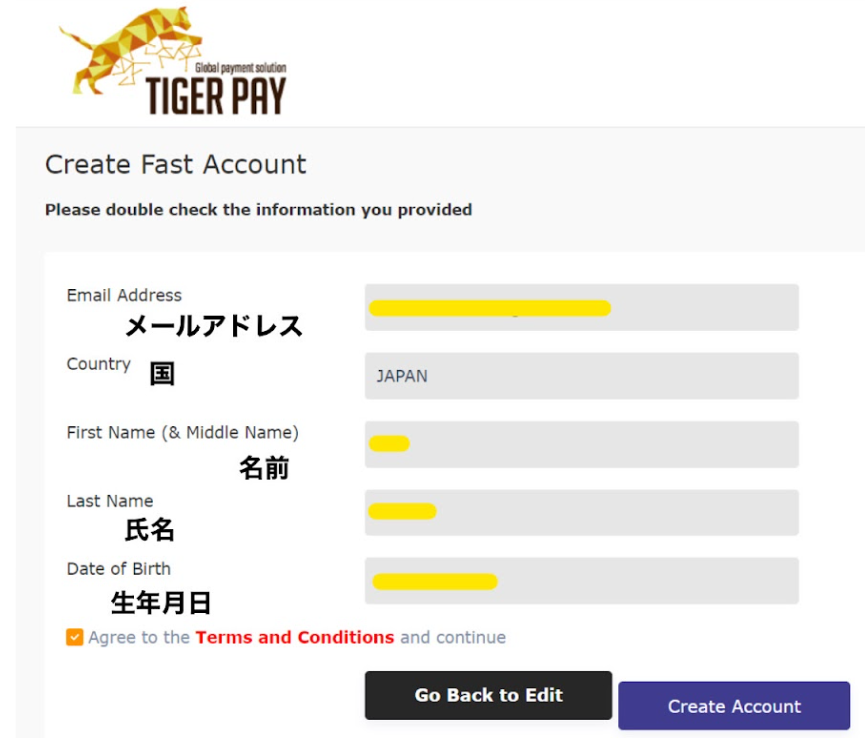Select the Country field showing JAPAN

(x=581, y=376)
